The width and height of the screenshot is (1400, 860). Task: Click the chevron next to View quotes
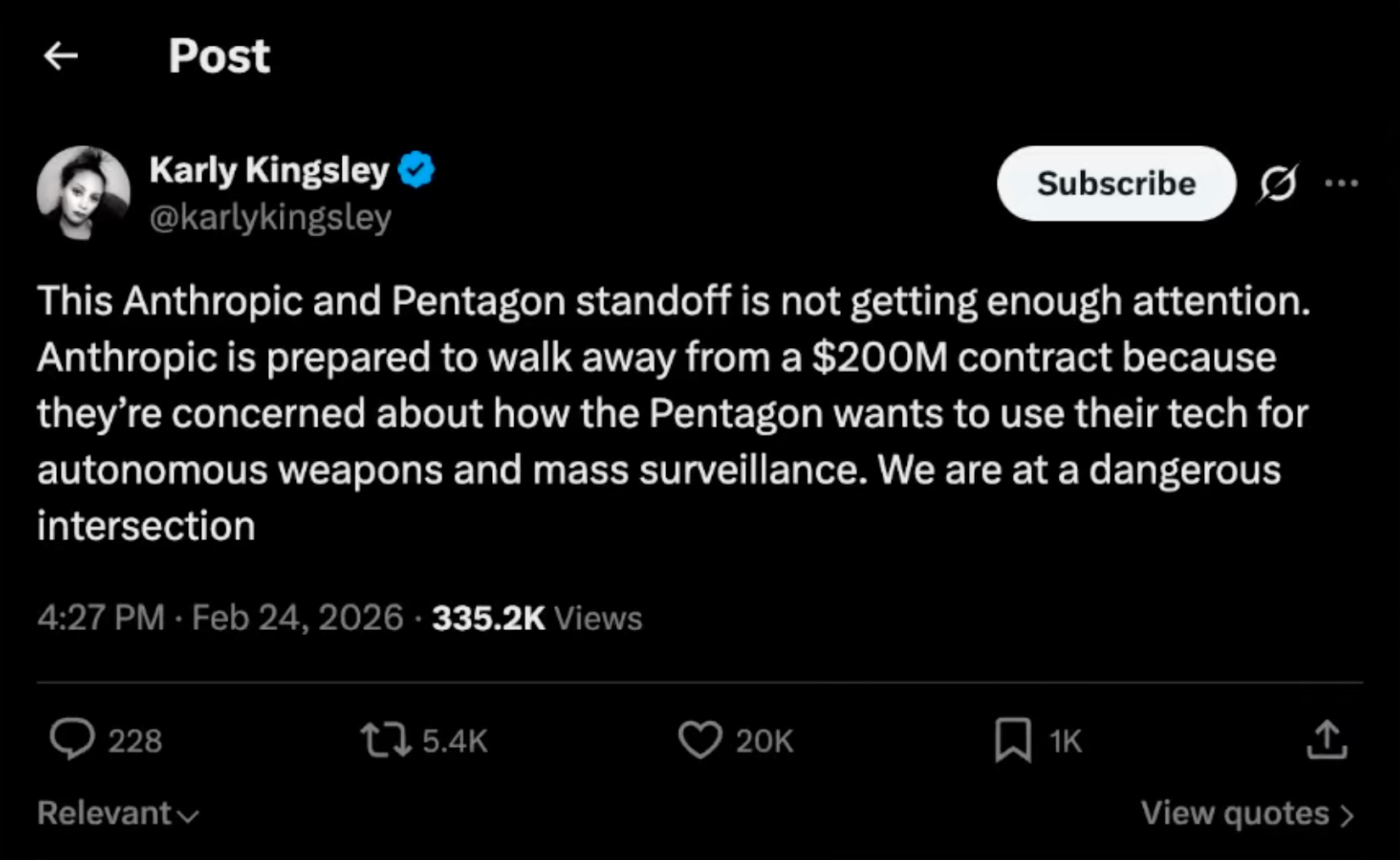1347,816
